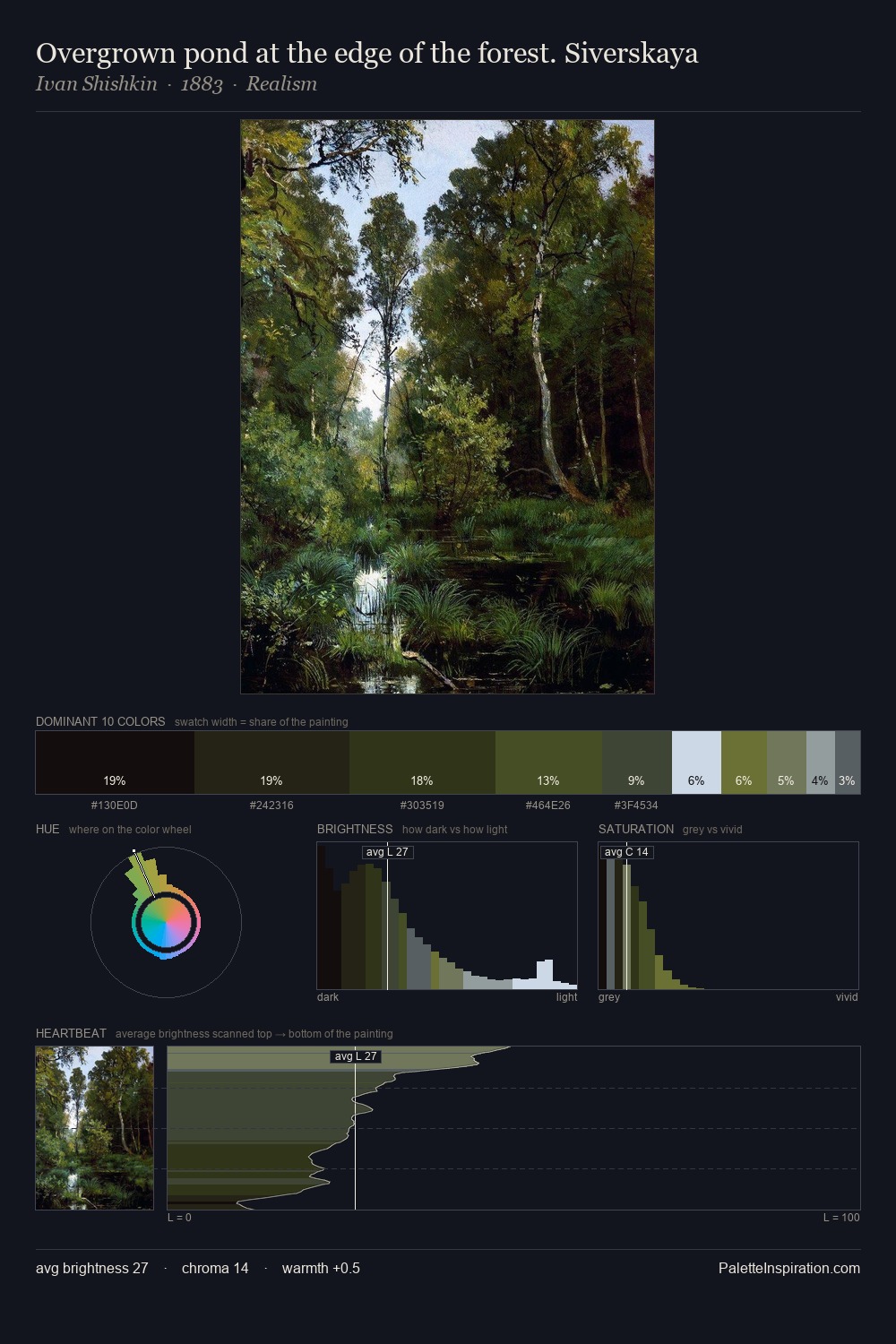Click the 'L = 100' axis label
896x1344 pixels.
[841, 1218]
